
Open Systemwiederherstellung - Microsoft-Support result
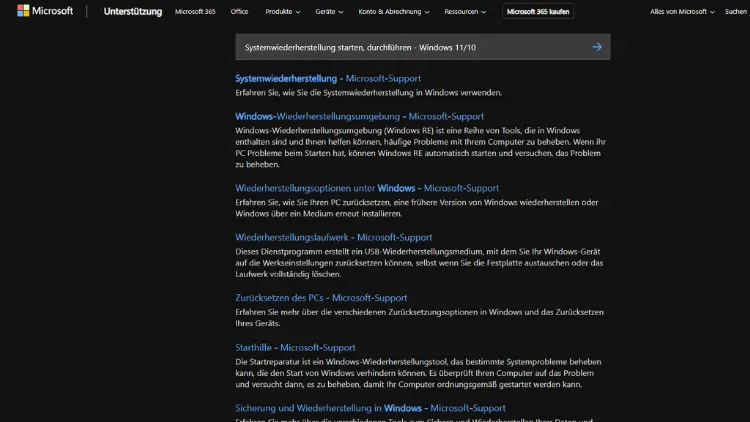(328, 78)
